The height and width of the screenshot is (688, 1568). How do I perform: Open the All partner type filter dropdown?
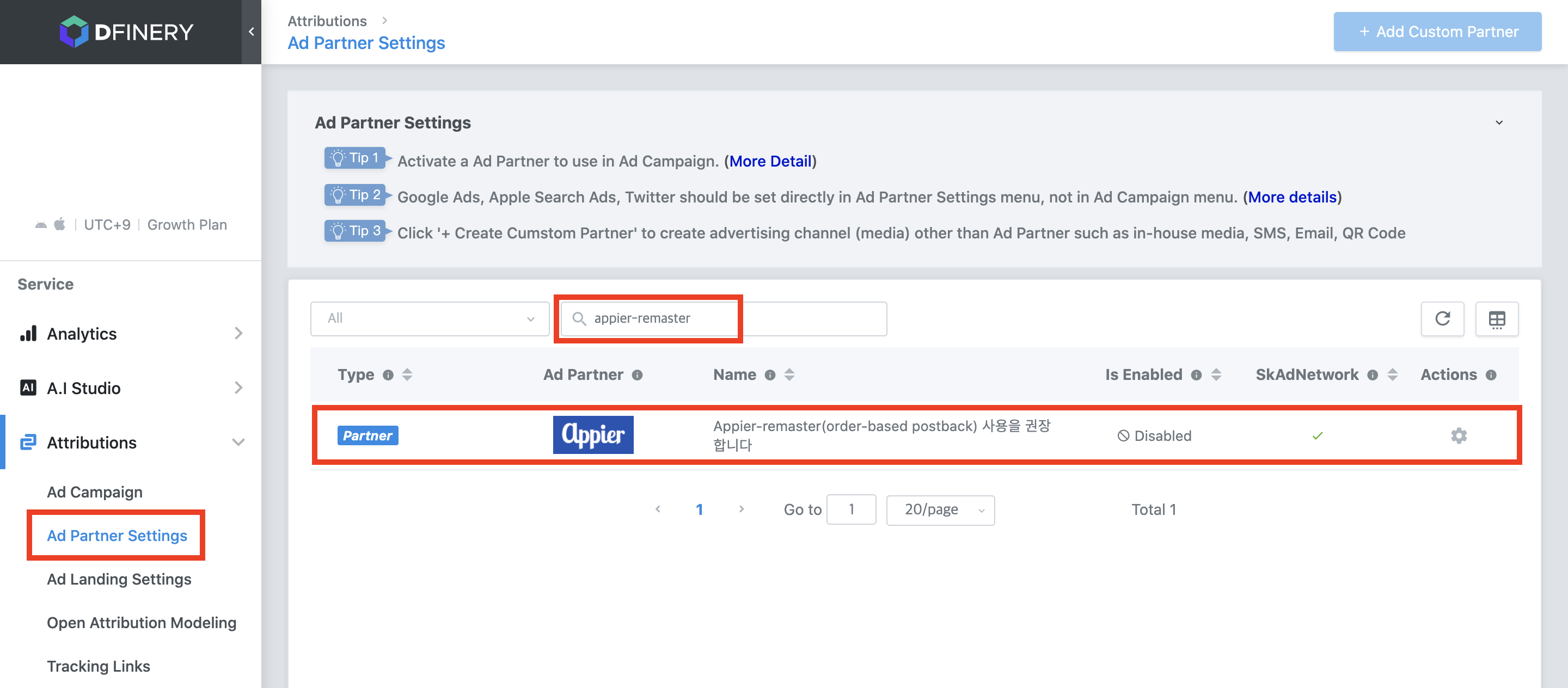429,318
